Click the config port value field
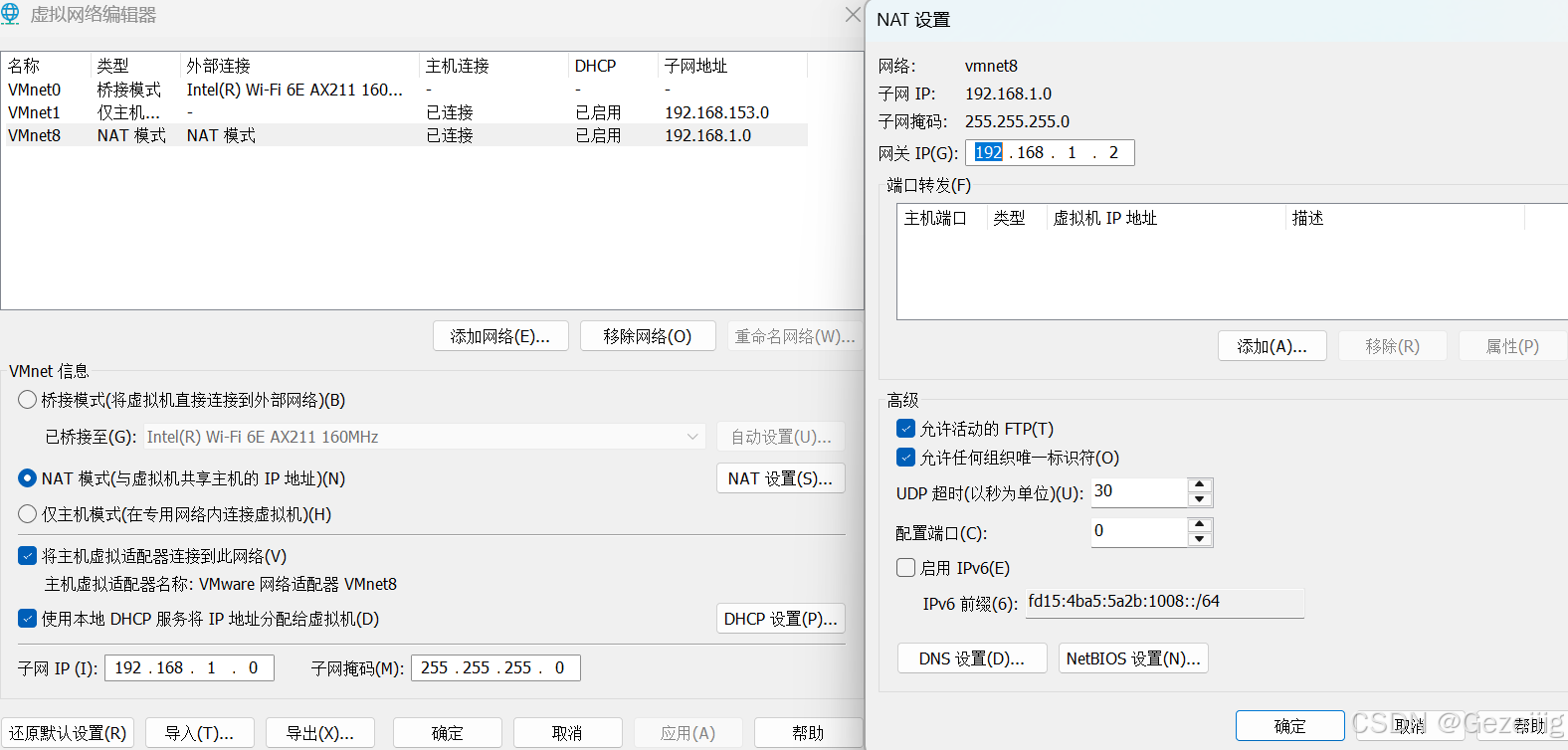 (x=1139, y=532)
